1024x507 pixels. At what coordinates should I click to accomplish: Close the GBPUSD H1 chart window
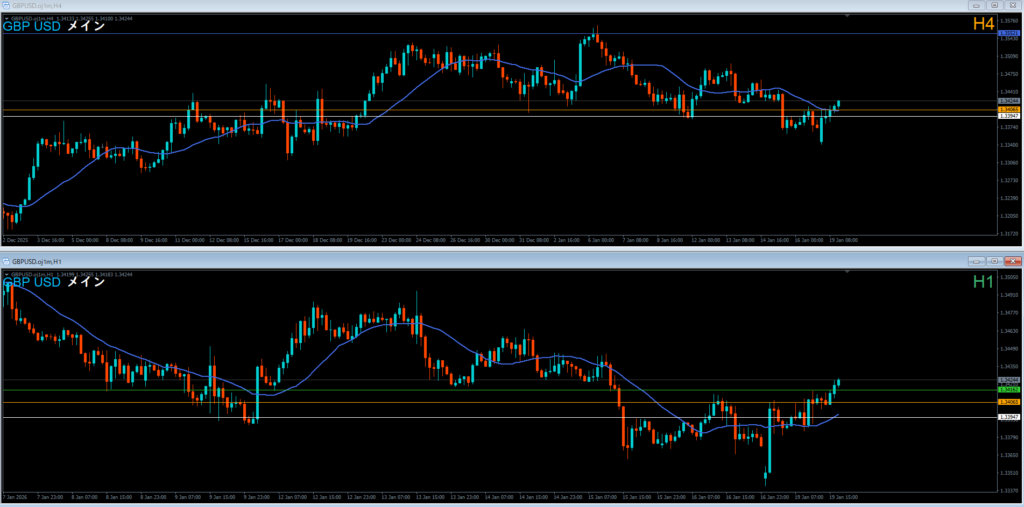(x=1012, y=261)
